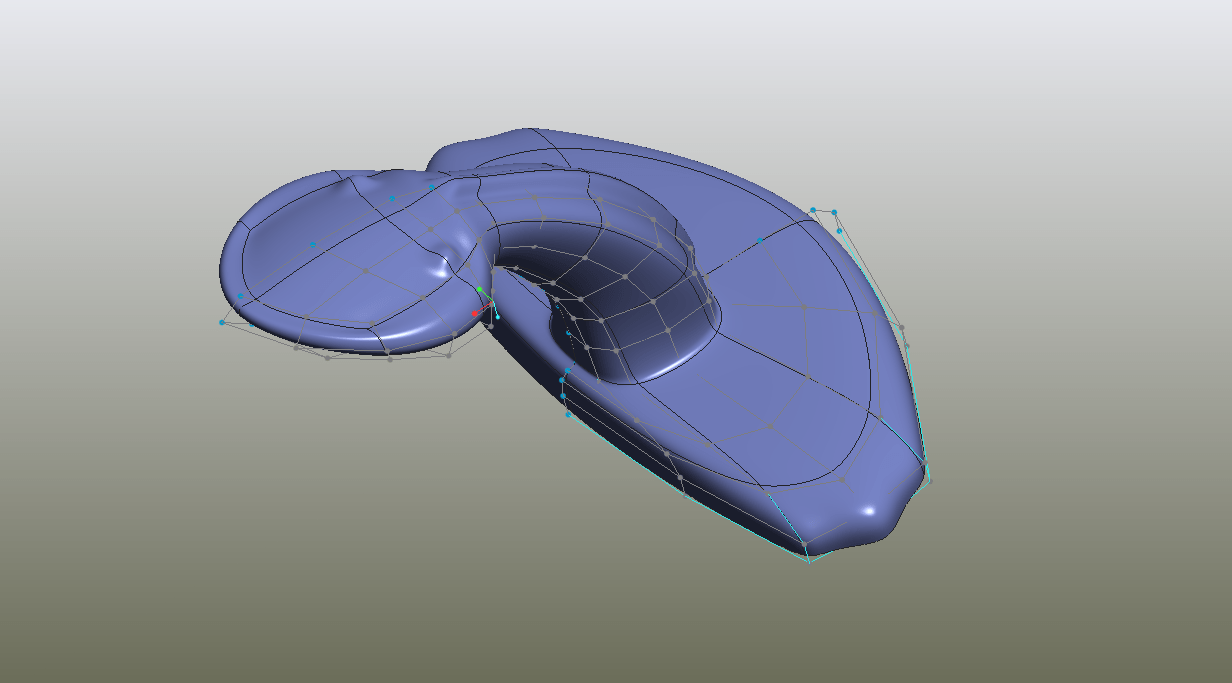Select the cage vertex at the bottom tip

809,560
